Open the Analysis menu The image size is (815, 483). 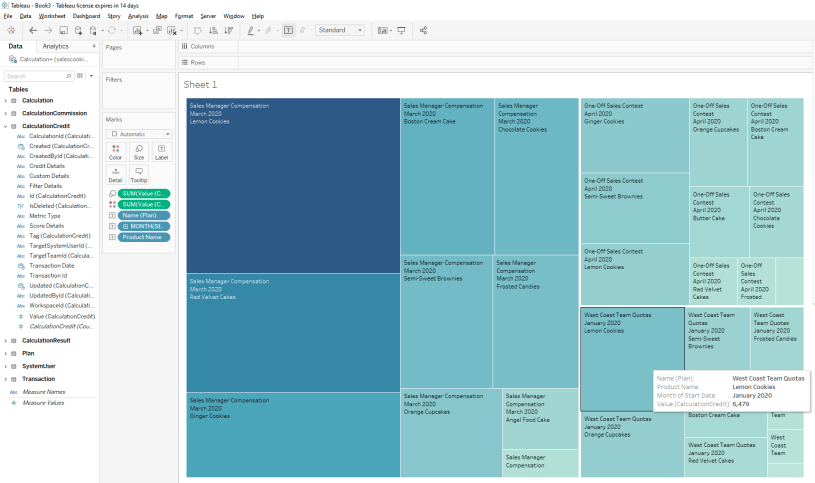pos(138,17)
